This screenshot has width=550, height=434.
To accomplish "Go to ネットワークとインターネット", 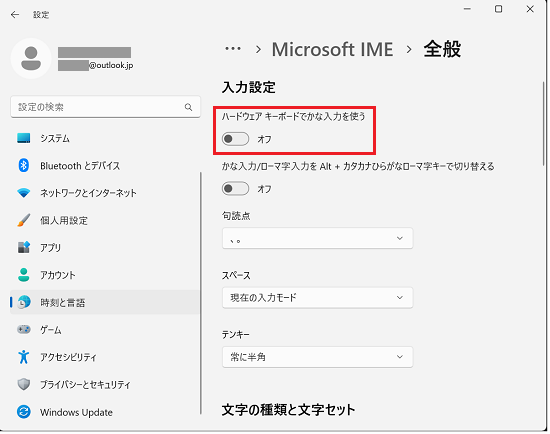I will click(x=105, y=193).
